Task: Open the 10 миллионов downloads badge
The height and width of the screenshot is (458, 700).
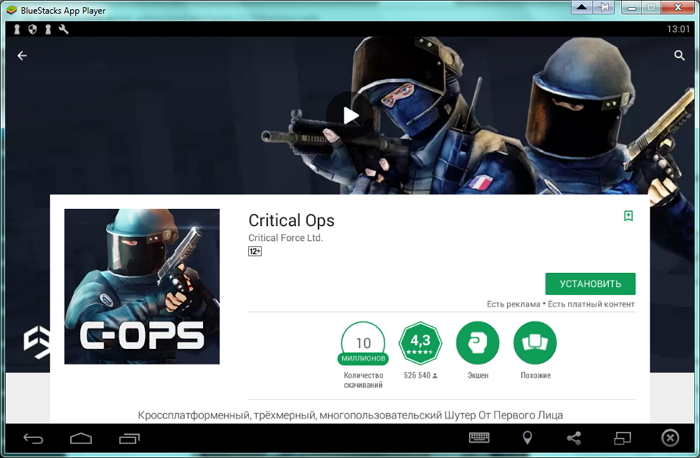Action: [x=363, y=343]
